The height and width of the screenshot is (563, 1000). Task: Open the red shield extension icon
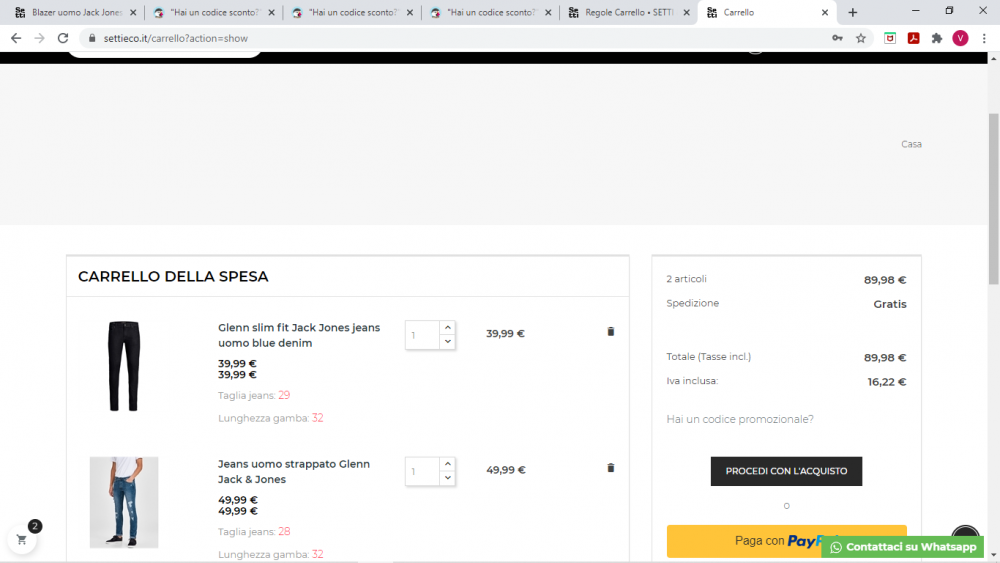click(890, 38)
